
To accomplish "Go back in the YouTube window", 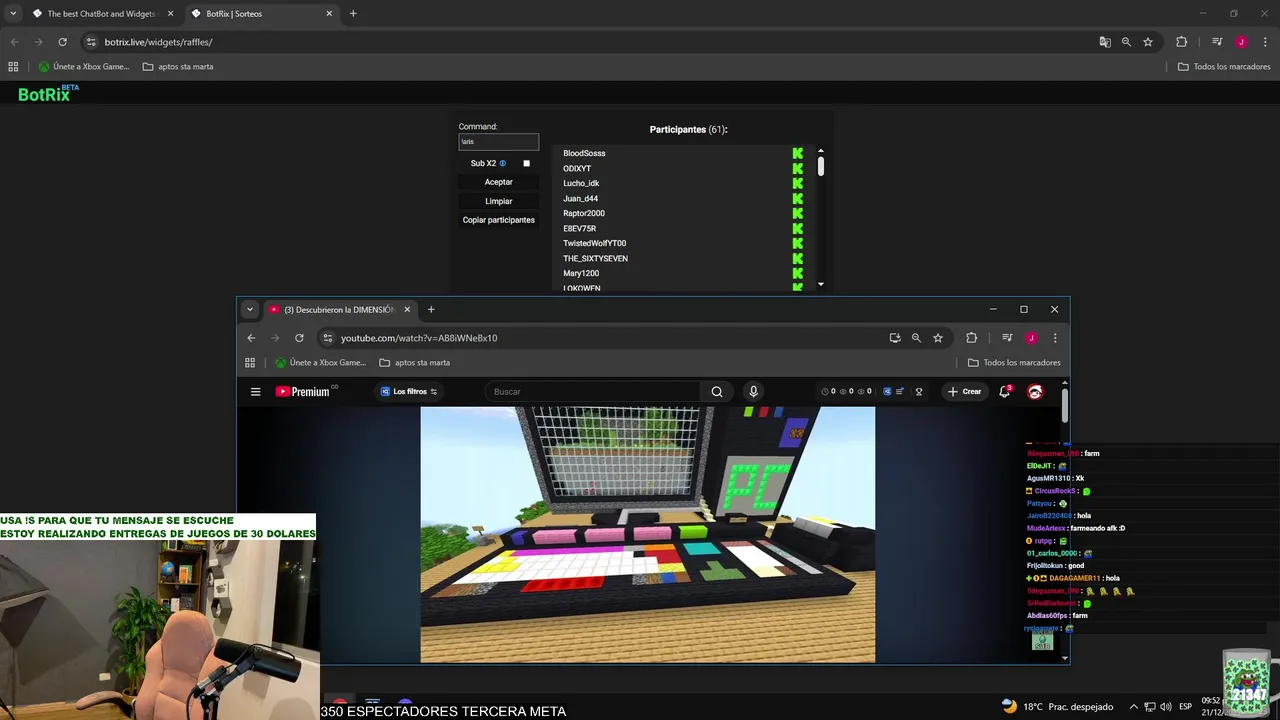I will (x=251, y=338).
